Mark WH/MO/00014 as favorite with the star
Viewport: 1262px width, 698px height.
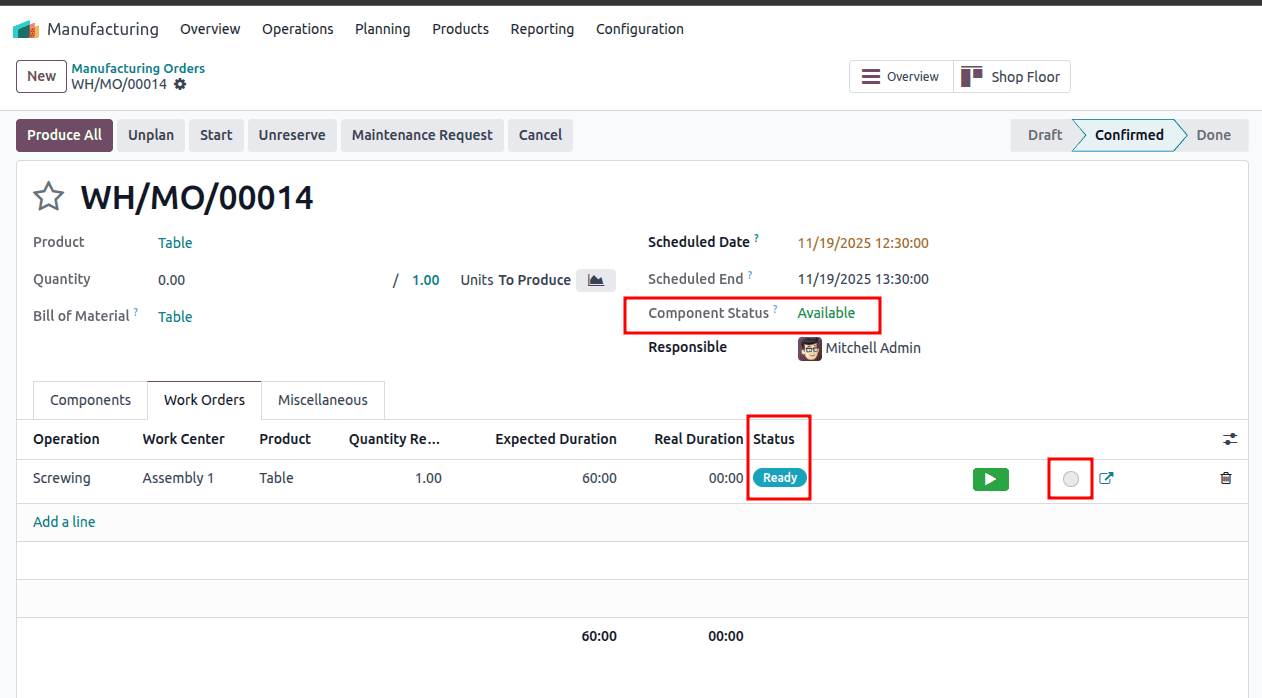(48, 196)
